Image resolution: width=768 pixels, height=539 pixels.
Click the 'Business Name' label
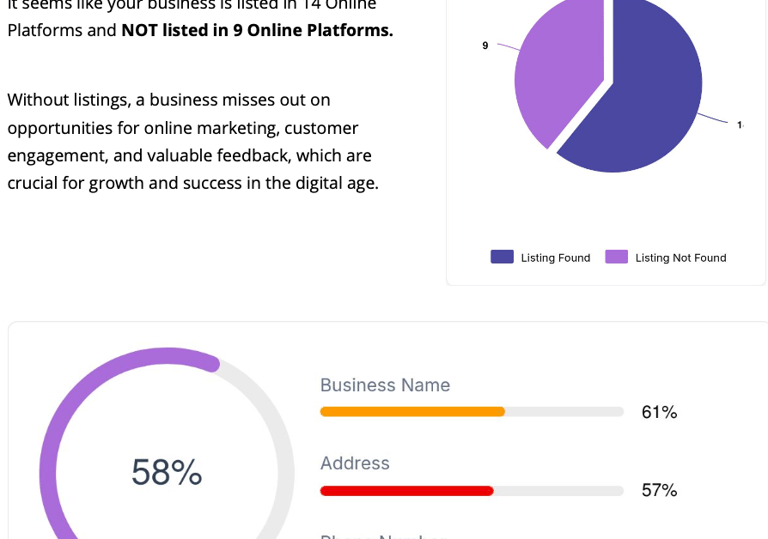[385, 385]
